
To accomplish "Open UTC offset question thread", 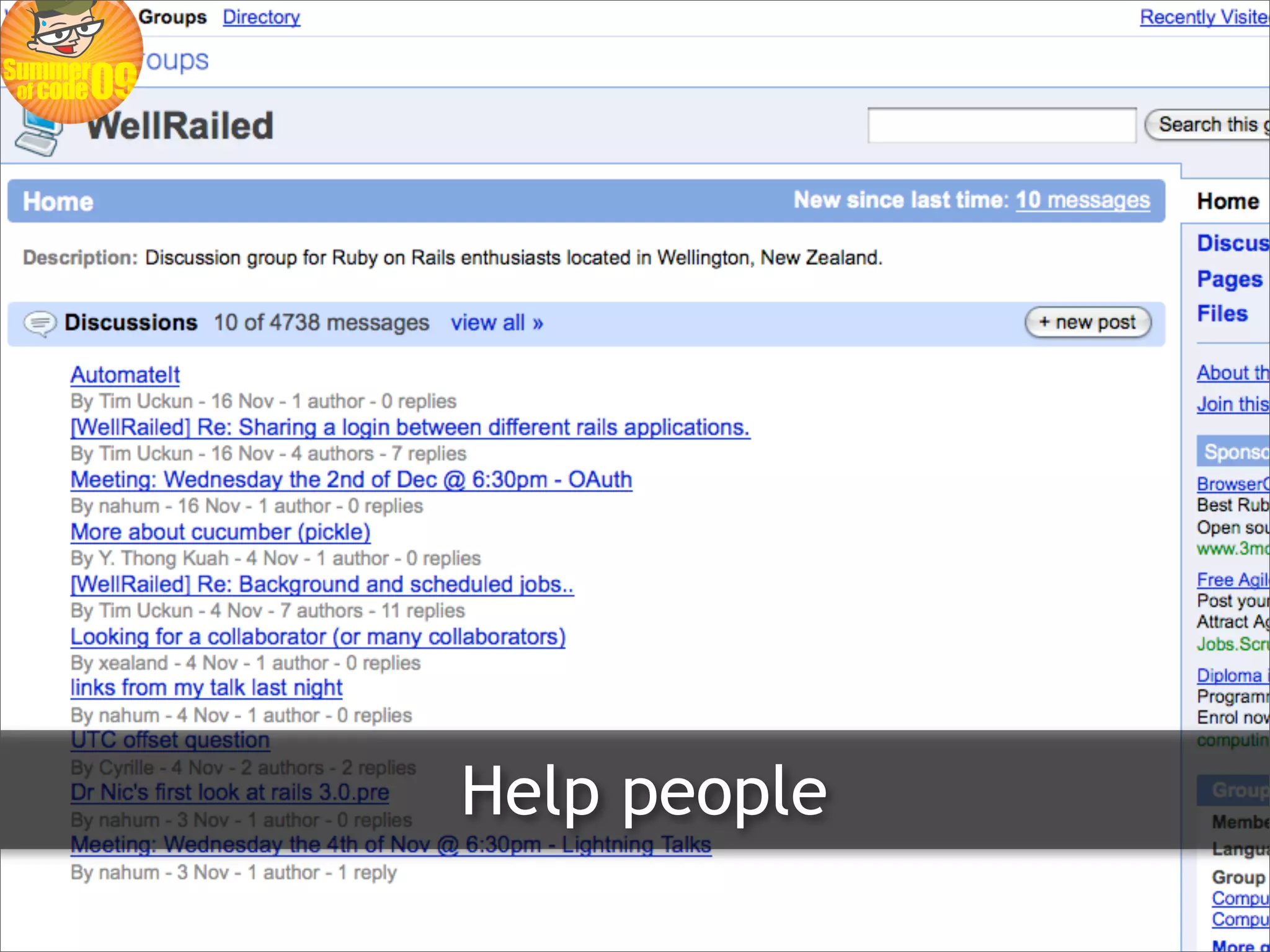I will 170,739.
